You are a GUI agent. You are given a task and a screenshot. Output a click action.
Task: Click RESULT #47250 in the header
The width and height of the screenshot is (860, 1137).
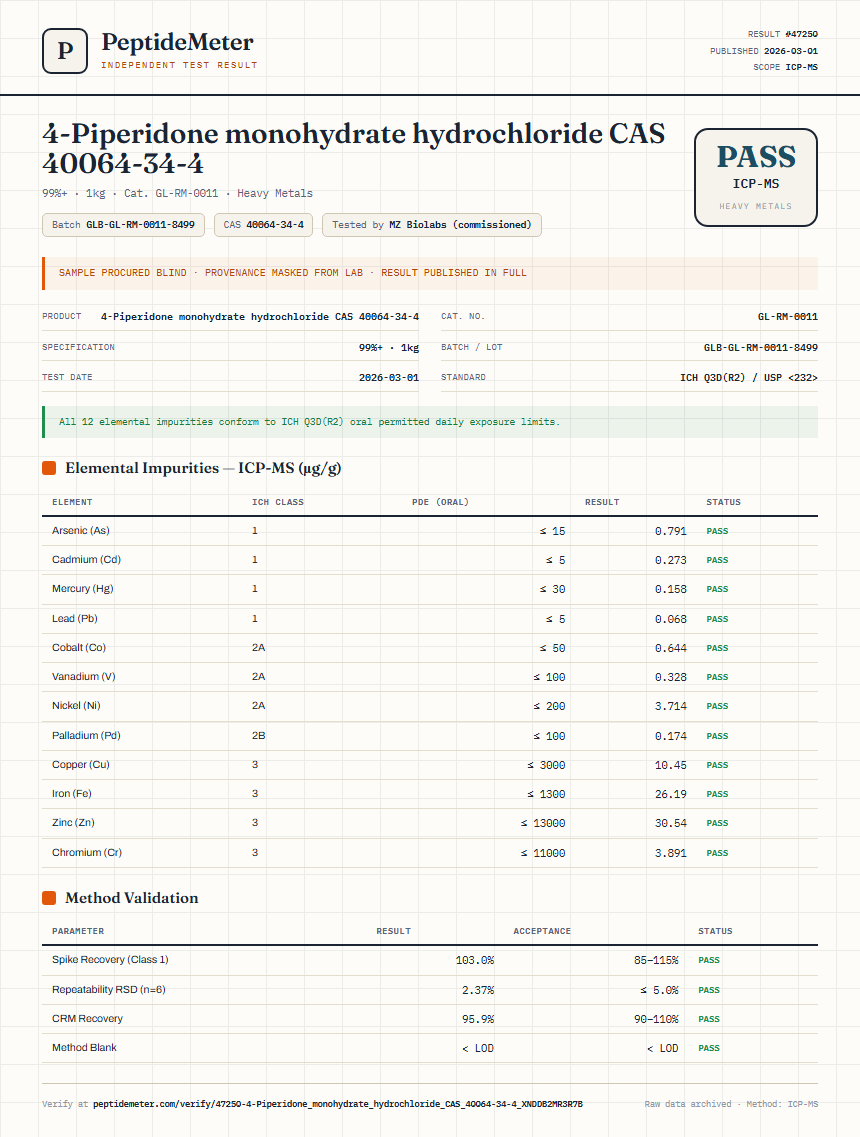tap(782, 34)
